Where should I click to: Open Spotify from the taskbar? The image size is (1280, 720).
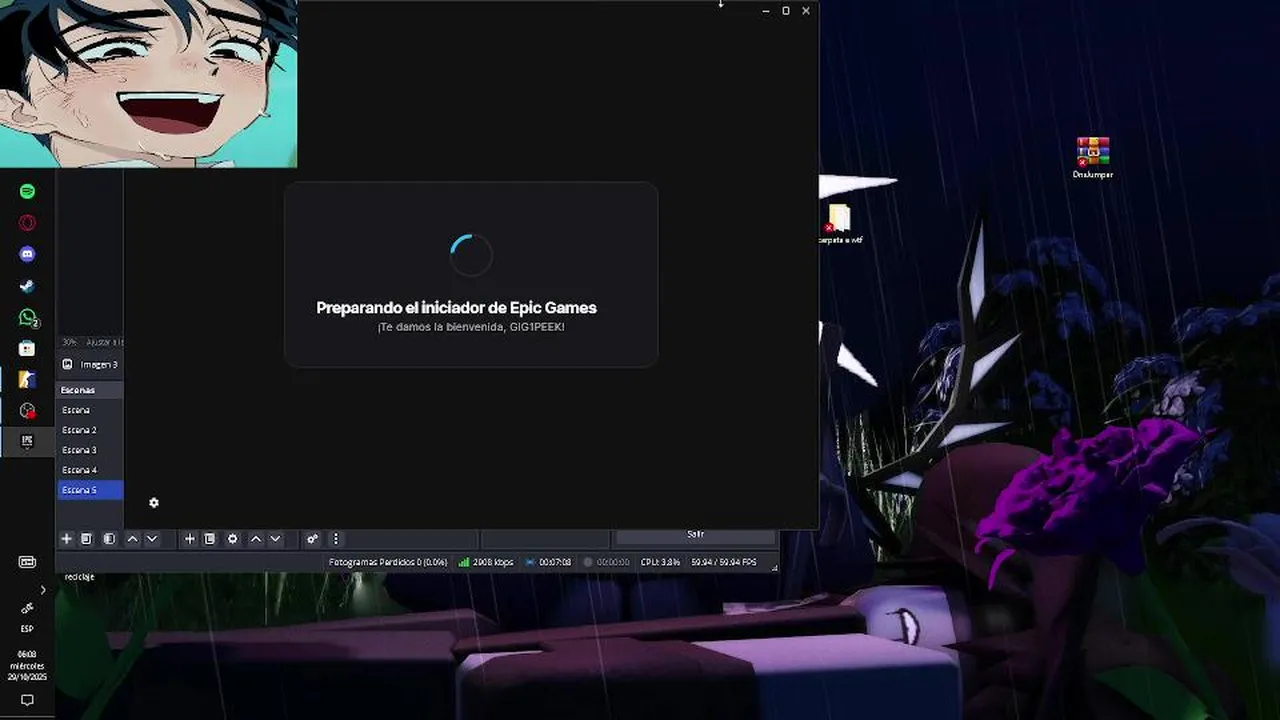(27, 191)
